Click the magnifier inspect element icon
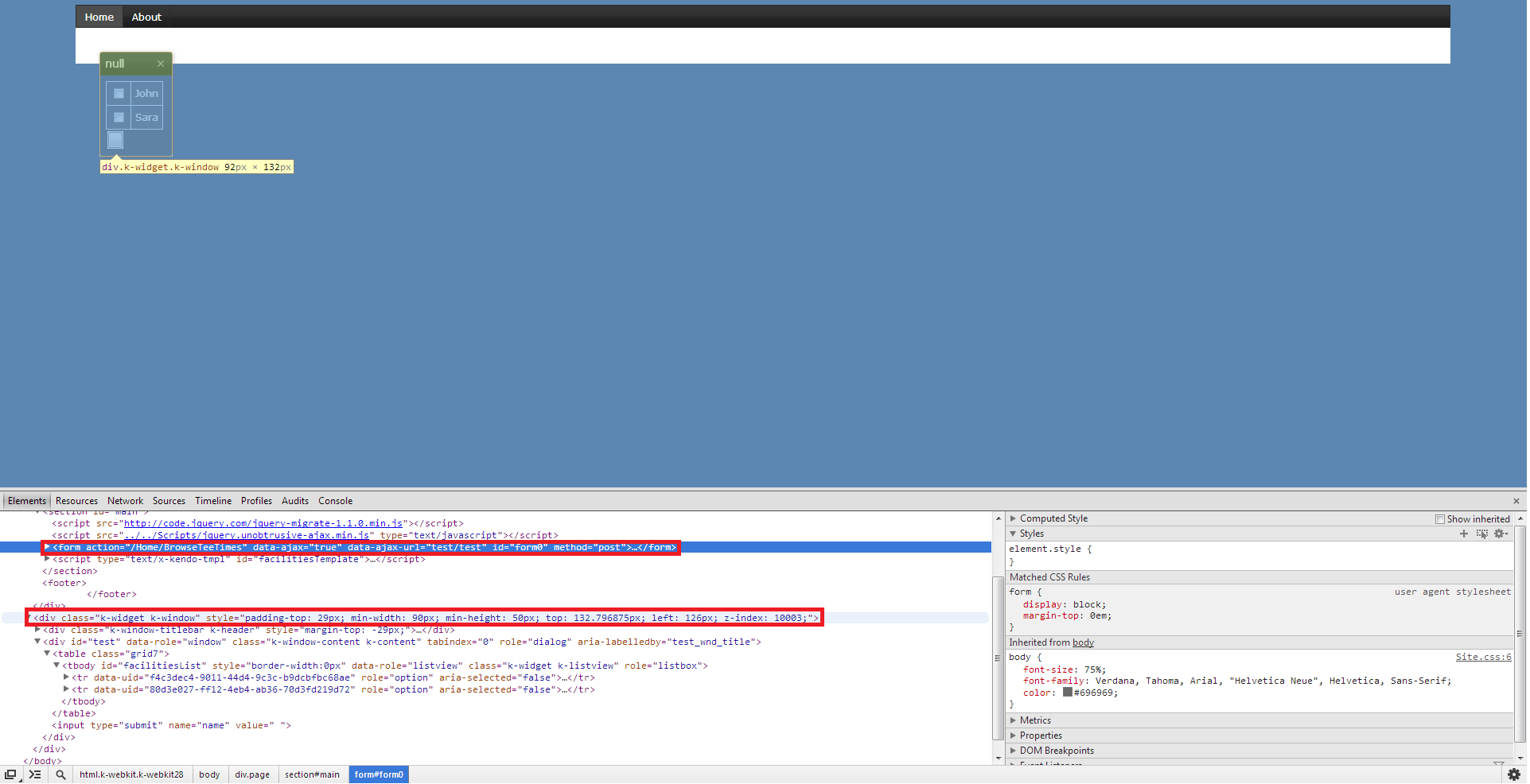The image size is (1530, 784). pos(60,774)
